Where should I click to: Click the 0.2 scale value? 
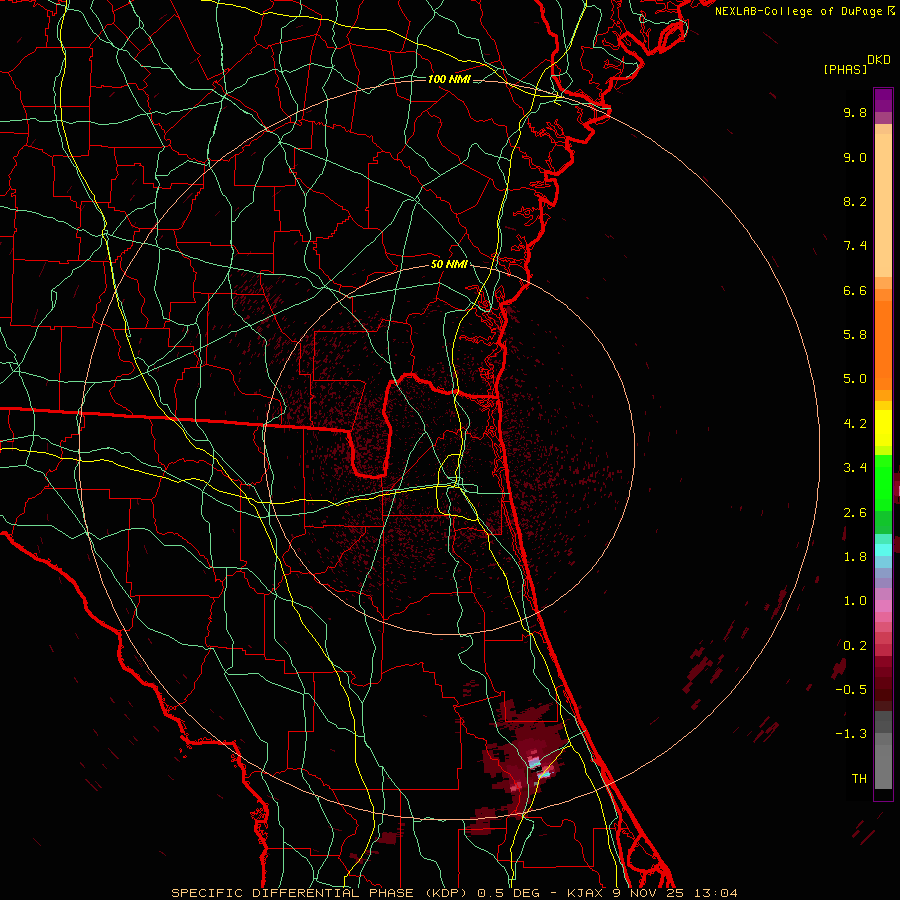tap(855, 646)
